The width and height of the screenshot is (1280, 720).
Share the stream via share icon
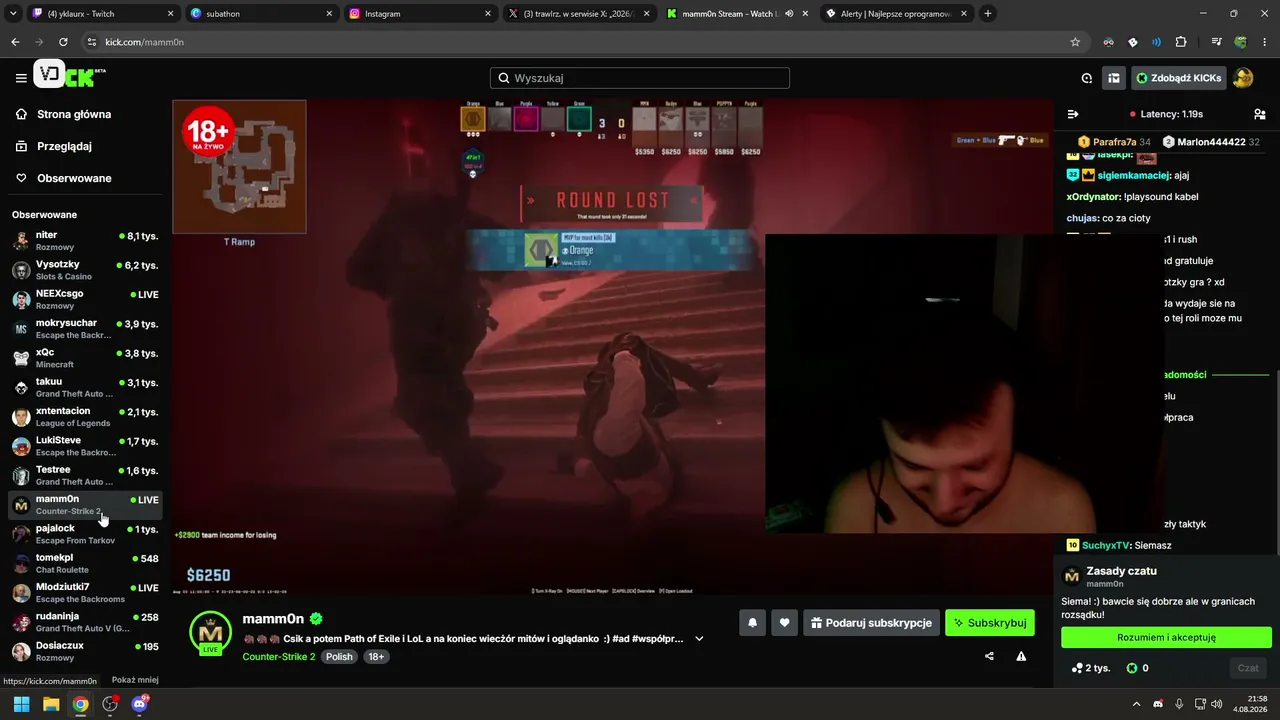click(x=989, y=657)
